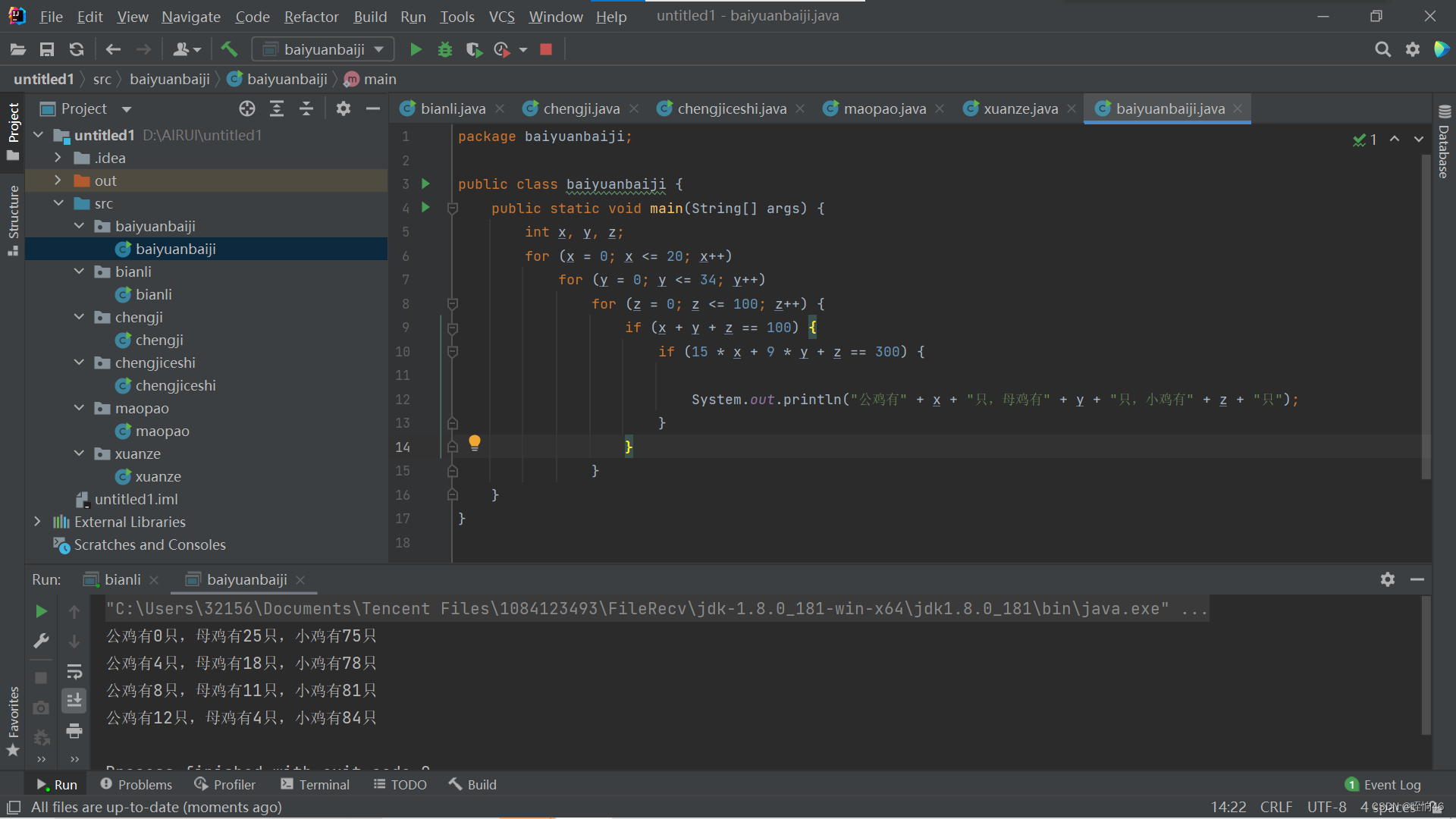Click the yellow intention lightbulb on line 14
This screenshot has width=1456, height=819.
click(x=475, y=442)
